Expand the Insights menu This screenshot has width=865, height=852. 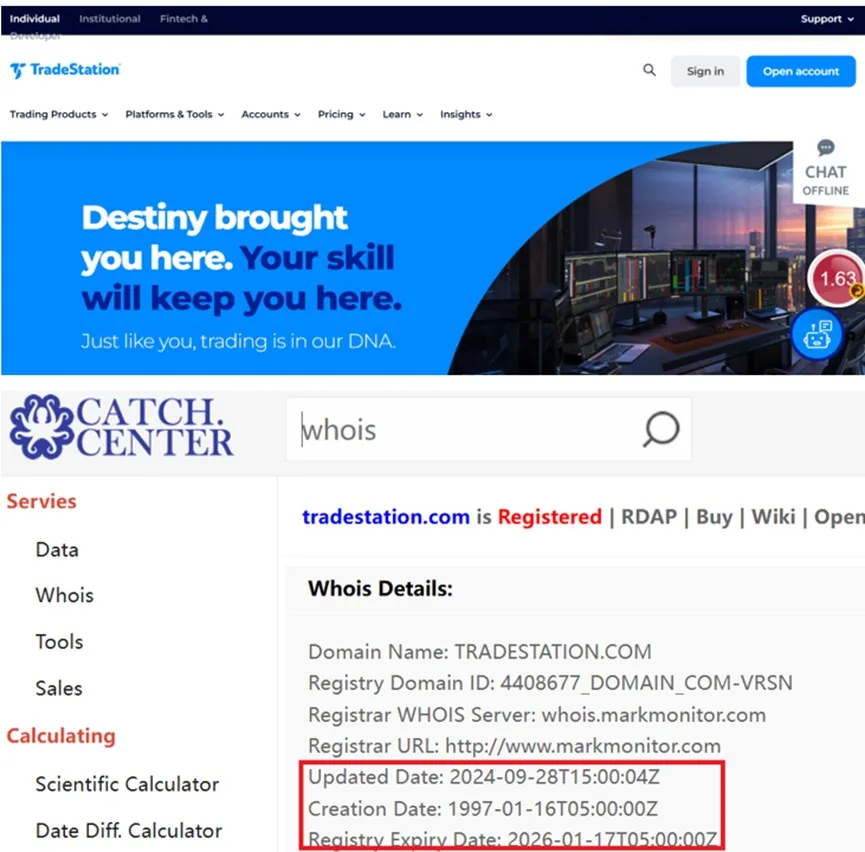coord(466,114)
